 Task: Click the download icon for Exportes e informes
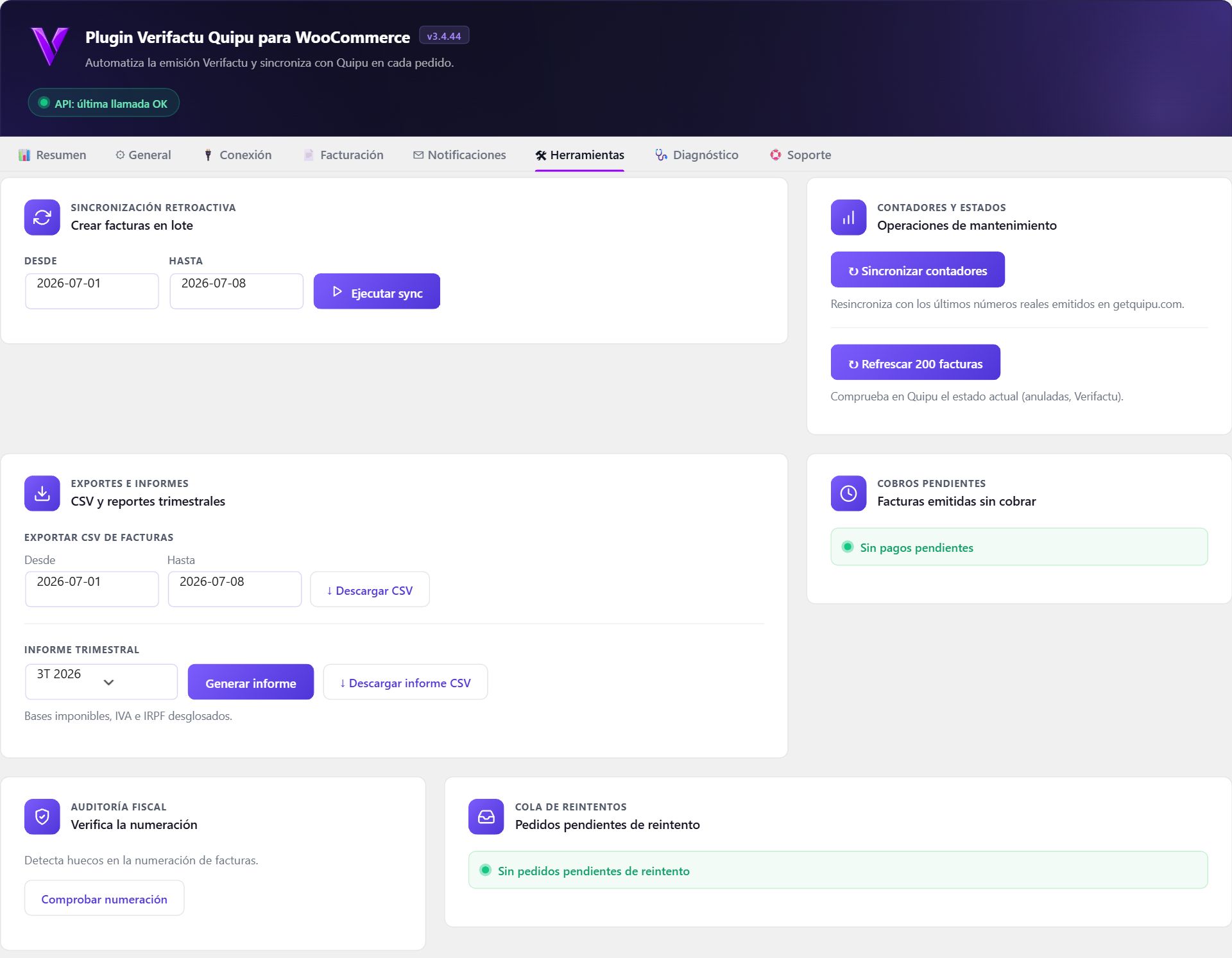click(x=42, y=493)
